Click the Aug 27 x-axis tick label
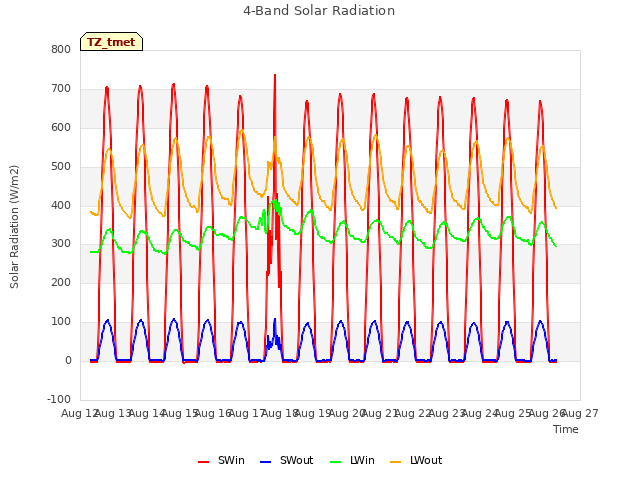 click(580, 413)
